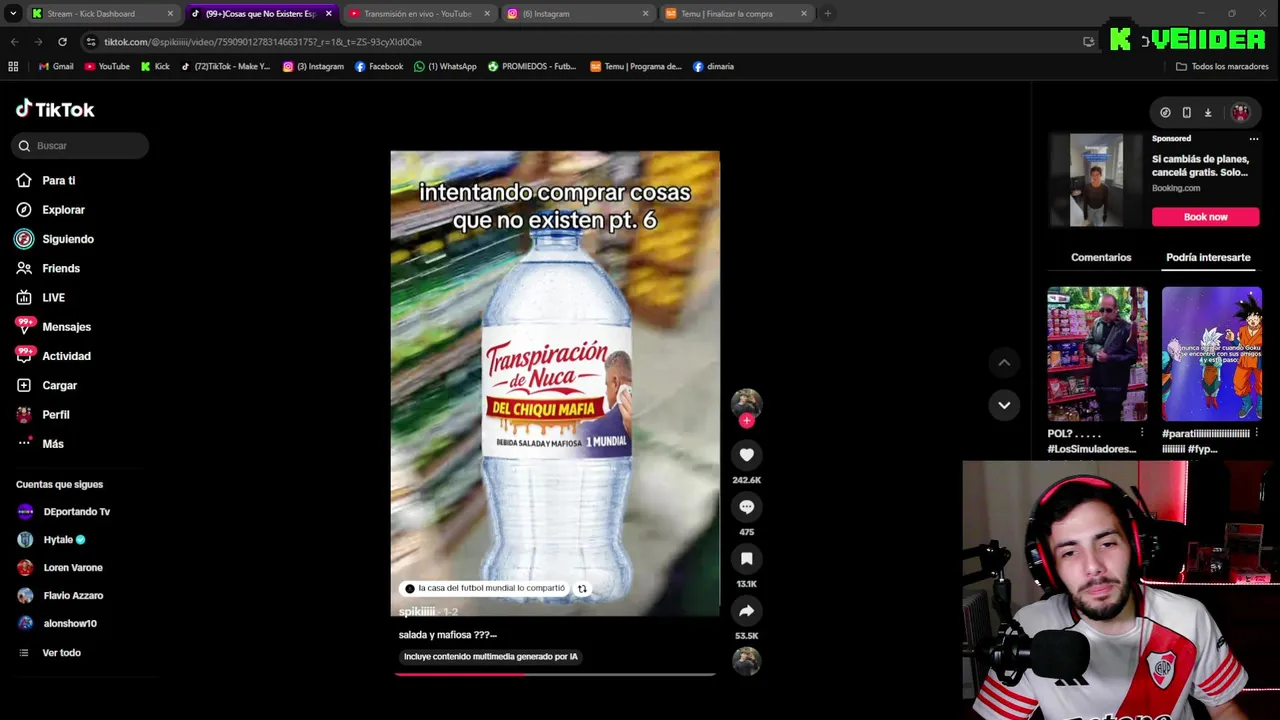Click the get app phone icon
The height and width of the screenshot is (720, 1280).
tap(1186, 113)
